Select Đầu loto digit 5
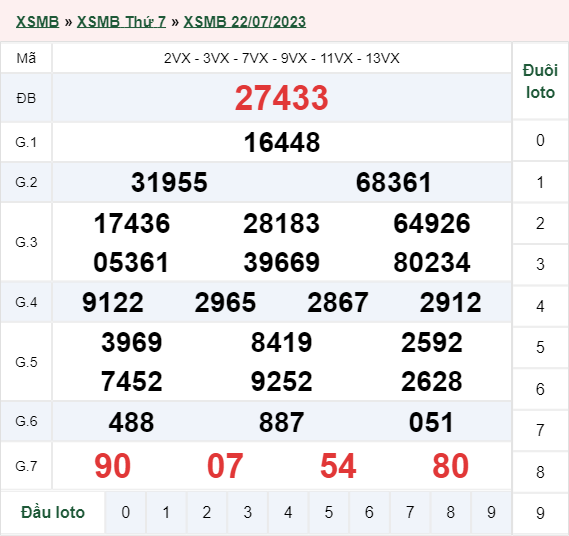569x536 pixels. point(329,512)
